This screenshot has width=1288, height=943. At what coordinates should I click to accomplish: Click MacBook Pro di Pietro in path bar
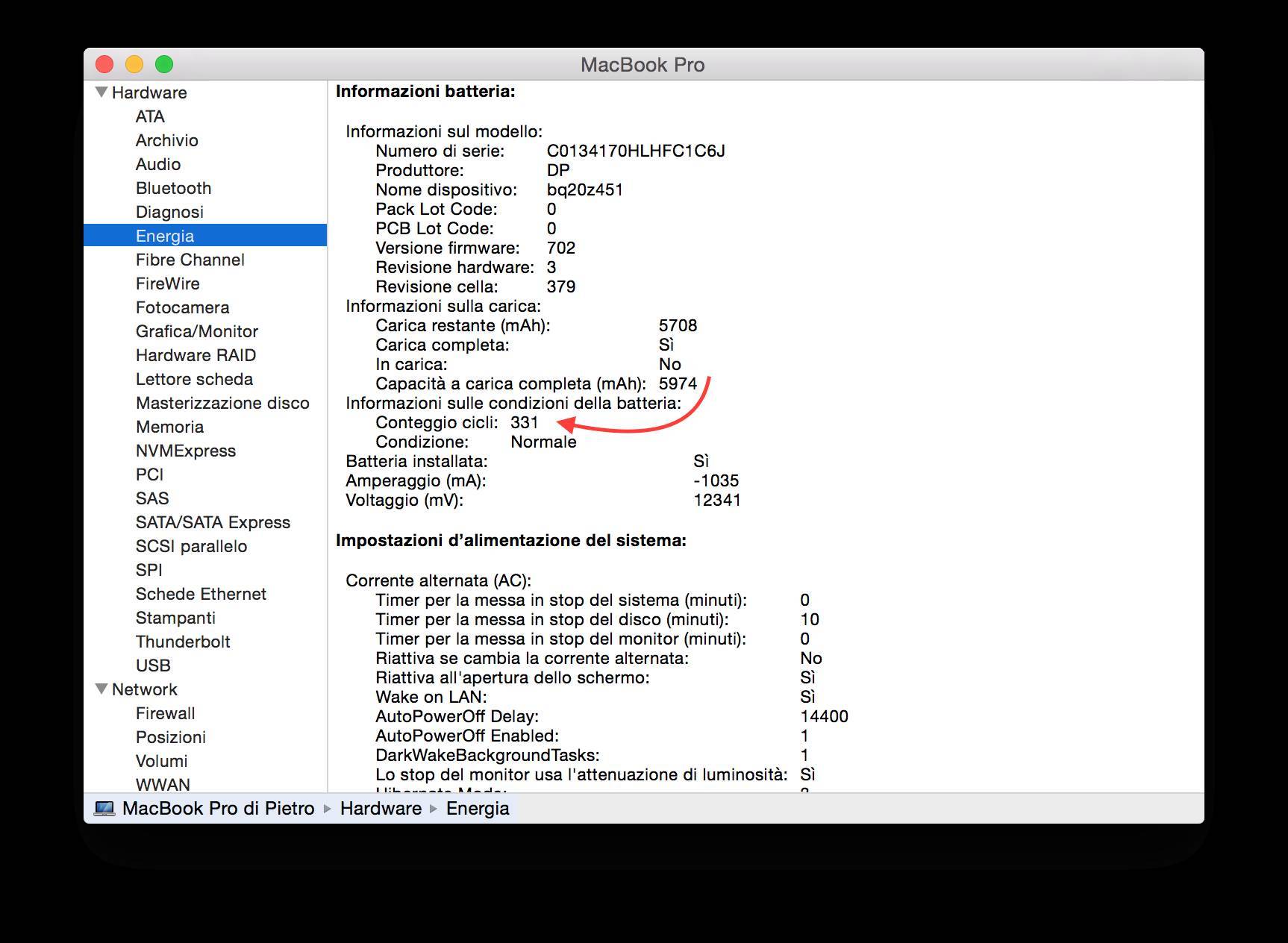pos(219,809)
